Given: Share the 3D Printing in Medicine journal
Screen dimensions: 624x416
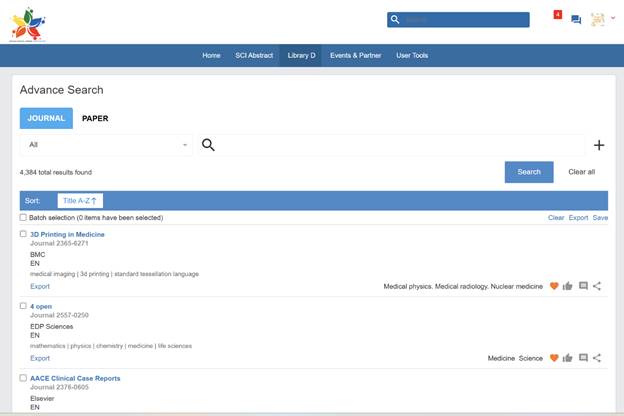Looking at the screenshot, I should 597,286.
